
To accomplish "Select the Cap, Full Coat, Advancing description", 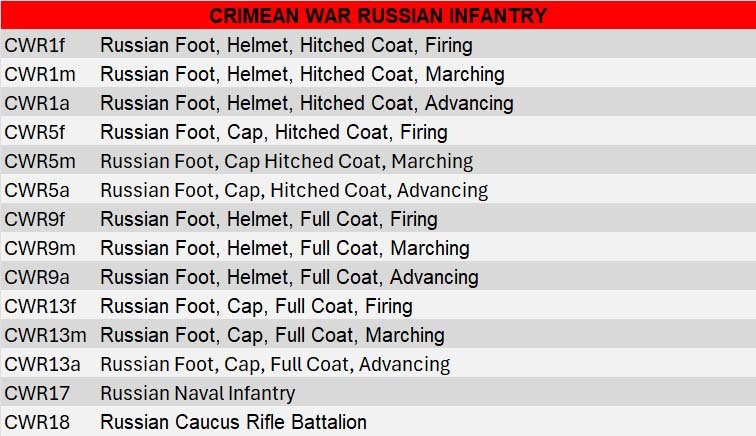I will pos(275,364).
